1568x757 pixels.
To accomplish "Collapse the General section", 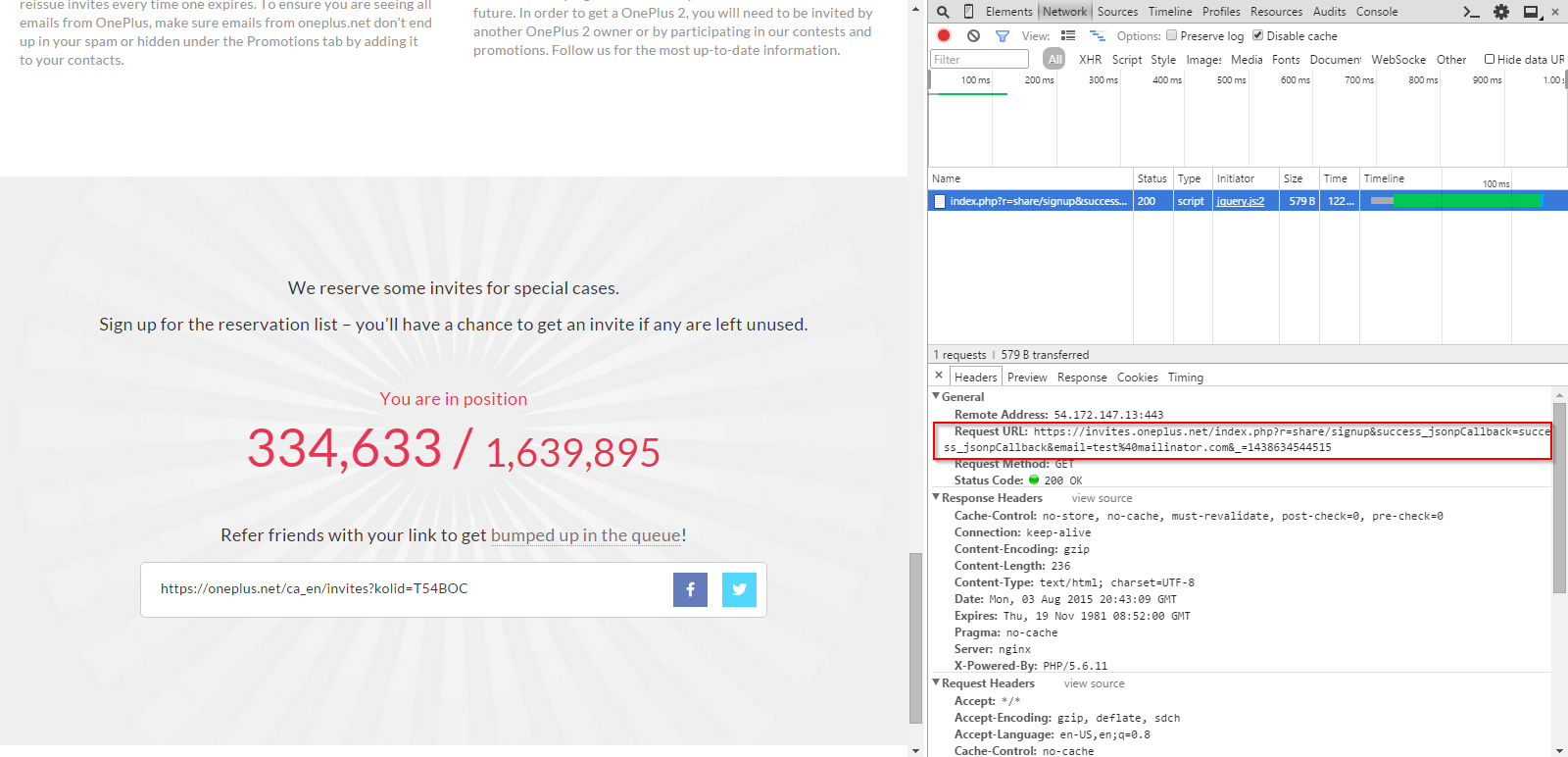I will click(936, 396).
